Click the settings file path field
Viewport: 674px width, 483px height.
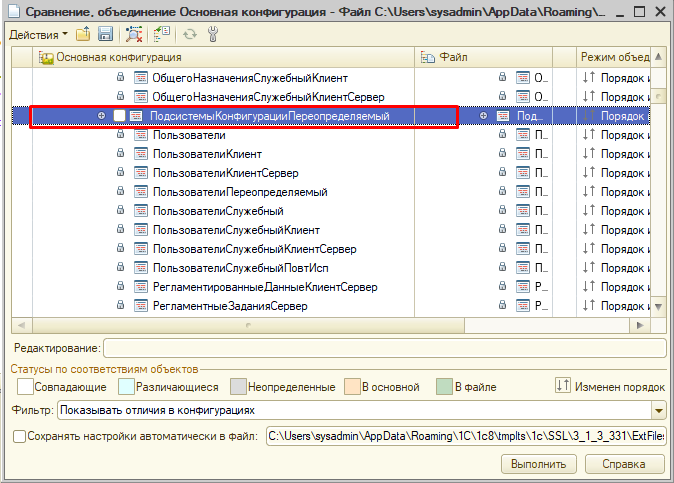coord(466,436)
